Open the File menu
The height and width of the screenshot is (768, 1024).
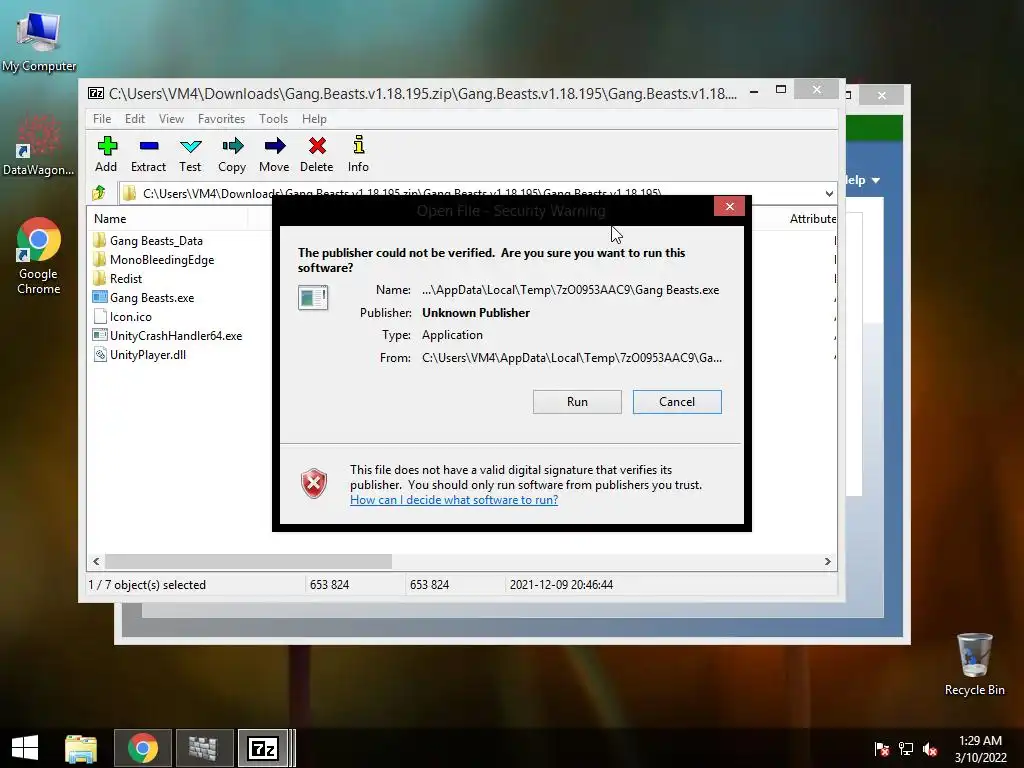102,119
